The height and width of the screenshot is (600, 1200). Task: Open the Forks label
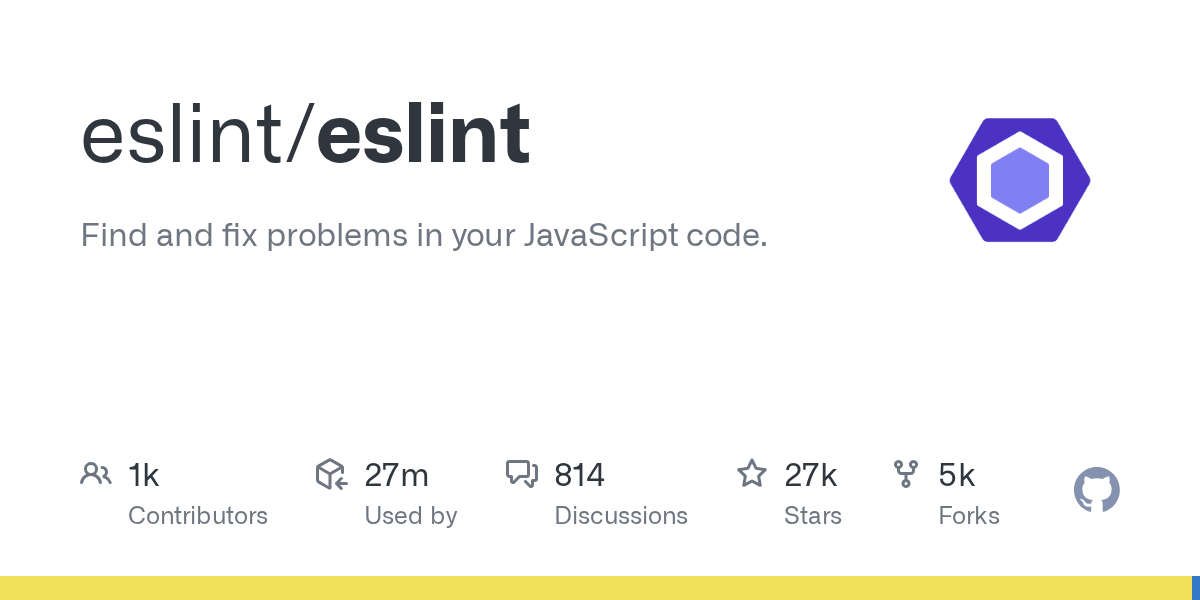pos(969,516)
